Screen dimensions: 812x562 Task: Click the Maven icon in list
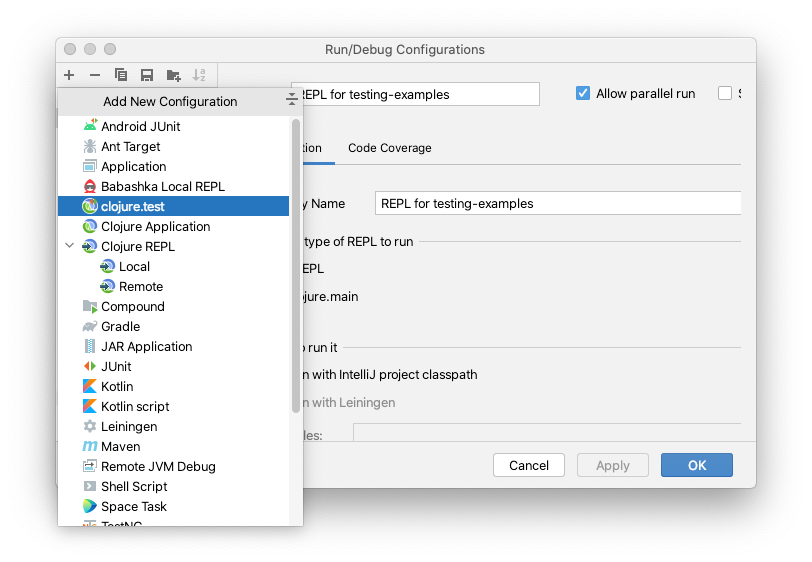tap(90, 446)
